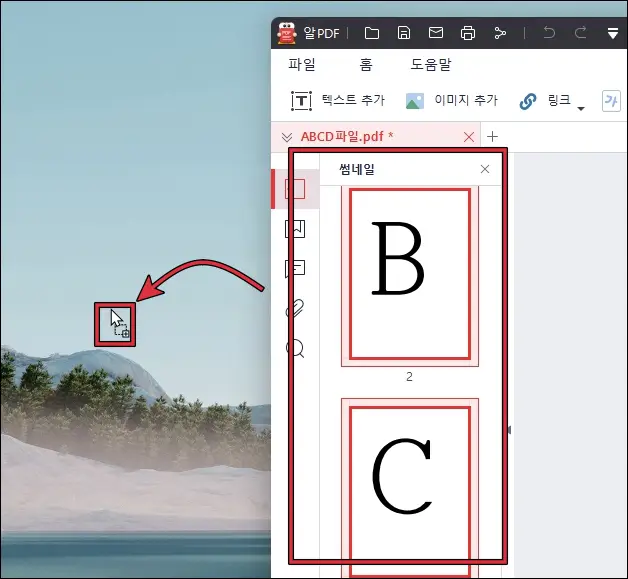The height and width of the screenshot is (579, 628).
Task: Click the page number 2 label
Action: click(x=409, y=377)
